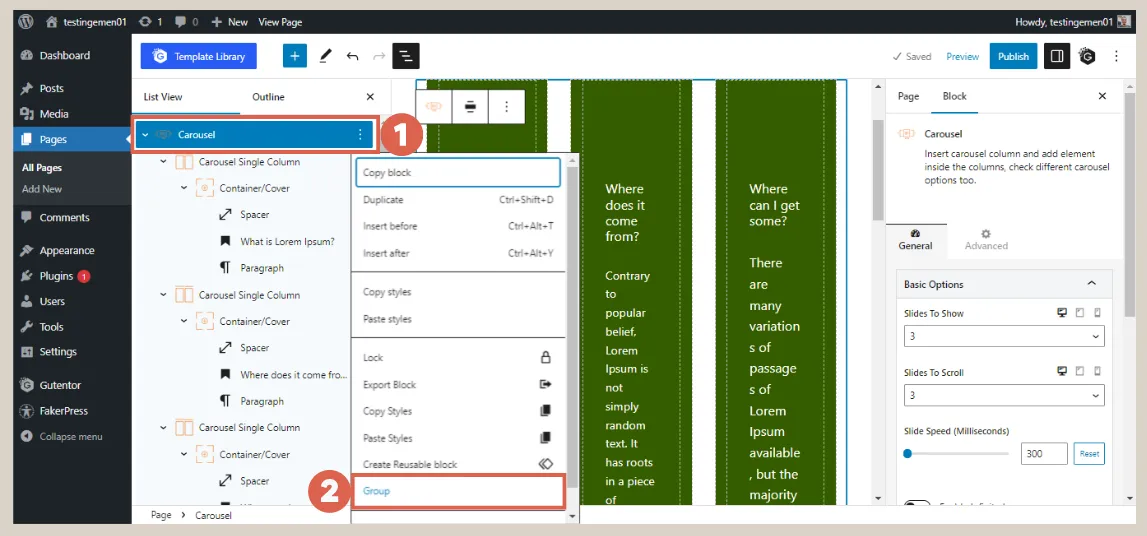Open the Slides To Show dropdown
Image resolution: width=1147 pixels, height=536 pixels.
(1003, 338)
